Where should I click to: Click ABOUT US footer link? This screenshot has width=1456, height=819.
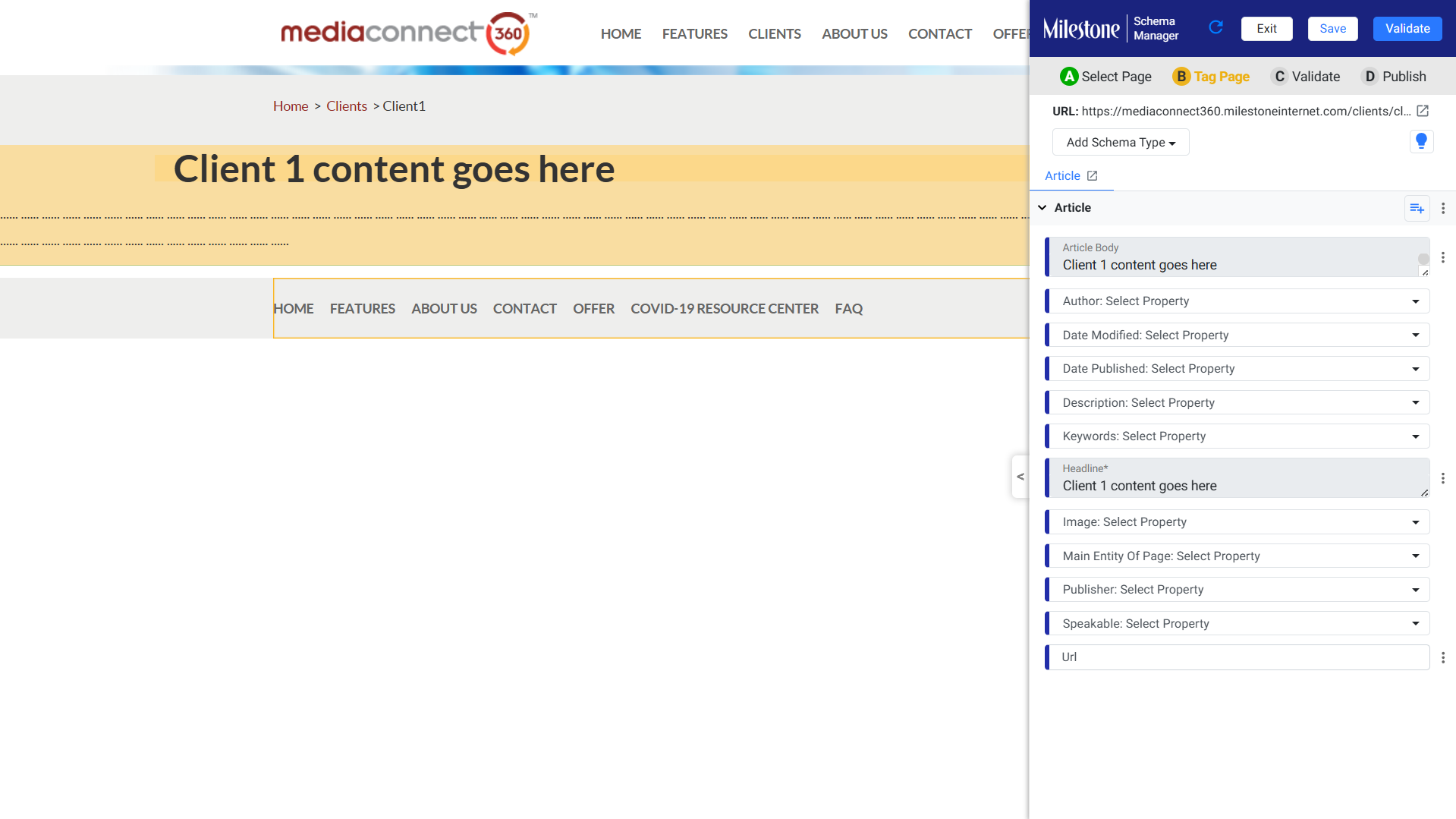point(444,309)
